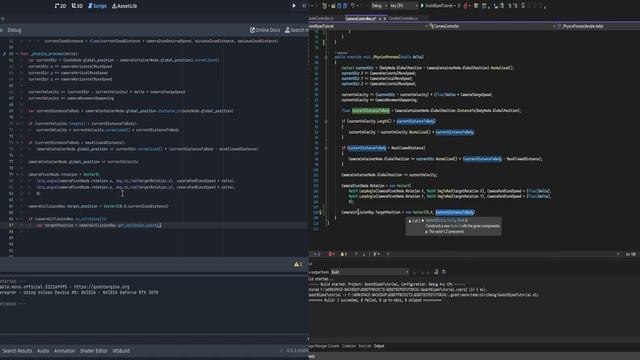Open the Animation bottom panel
This screenshot has width=640, height=360.
click(x=64, y=351)
